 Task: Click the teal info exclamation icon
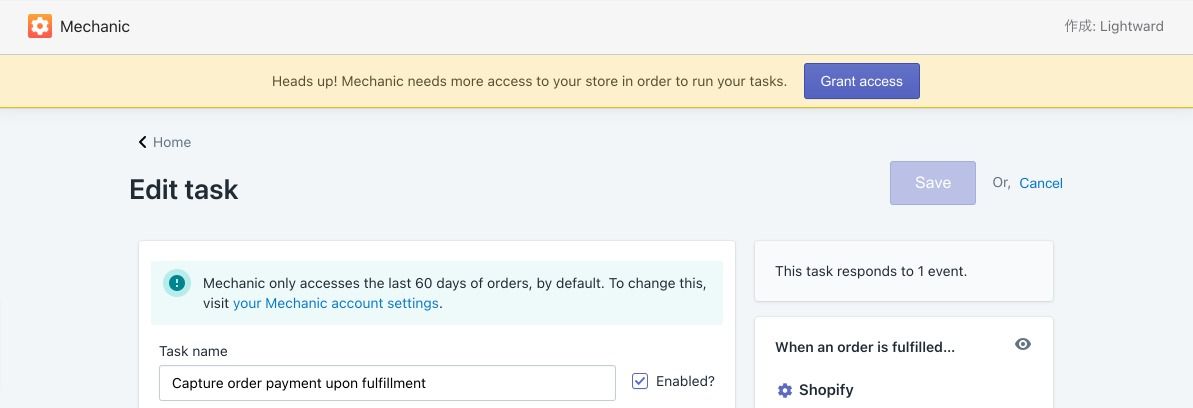coord(177,283)
